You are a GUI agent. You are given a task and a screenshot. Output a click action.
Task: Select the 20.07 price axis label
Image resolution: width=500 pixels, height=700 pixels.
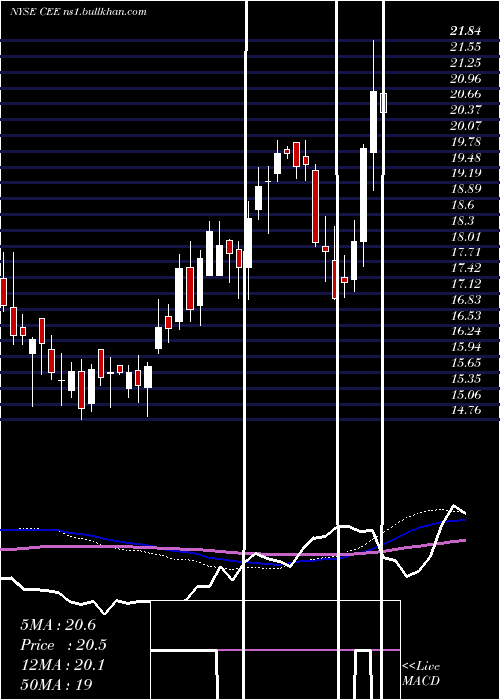465,126
